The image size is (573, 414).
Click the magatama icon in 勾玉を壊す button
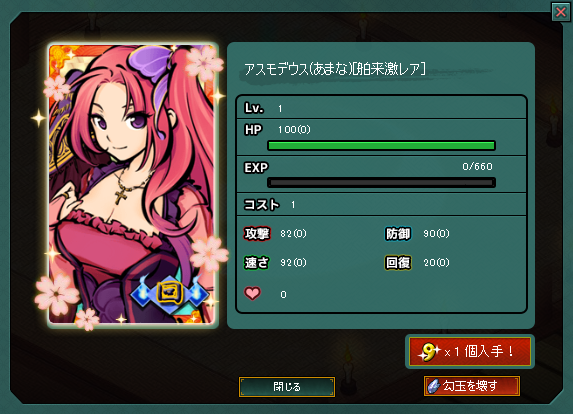coord(433,386)
